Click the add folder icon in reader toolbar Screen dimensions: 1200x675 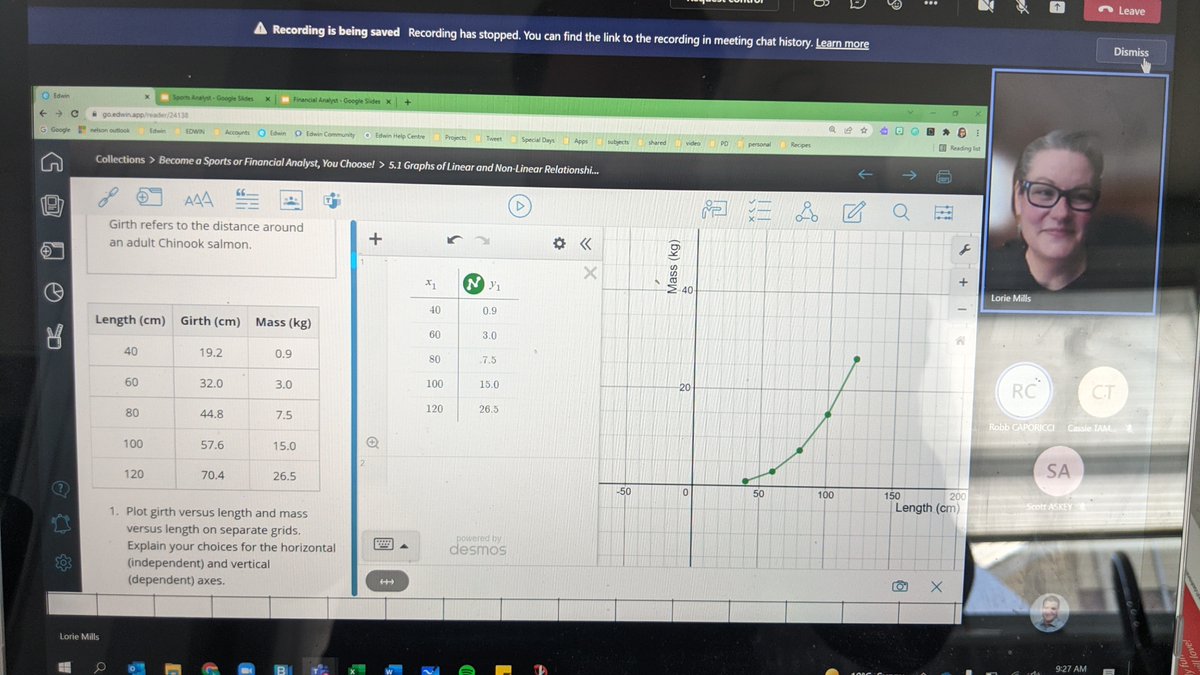[150, 197]
